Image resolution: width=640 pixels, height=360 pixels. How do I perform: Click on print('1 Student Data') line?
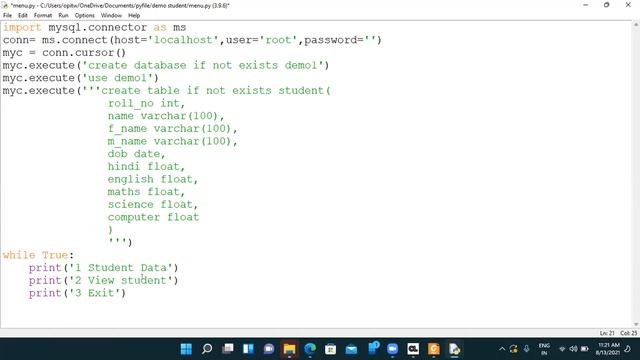click(x=103, y=268)
